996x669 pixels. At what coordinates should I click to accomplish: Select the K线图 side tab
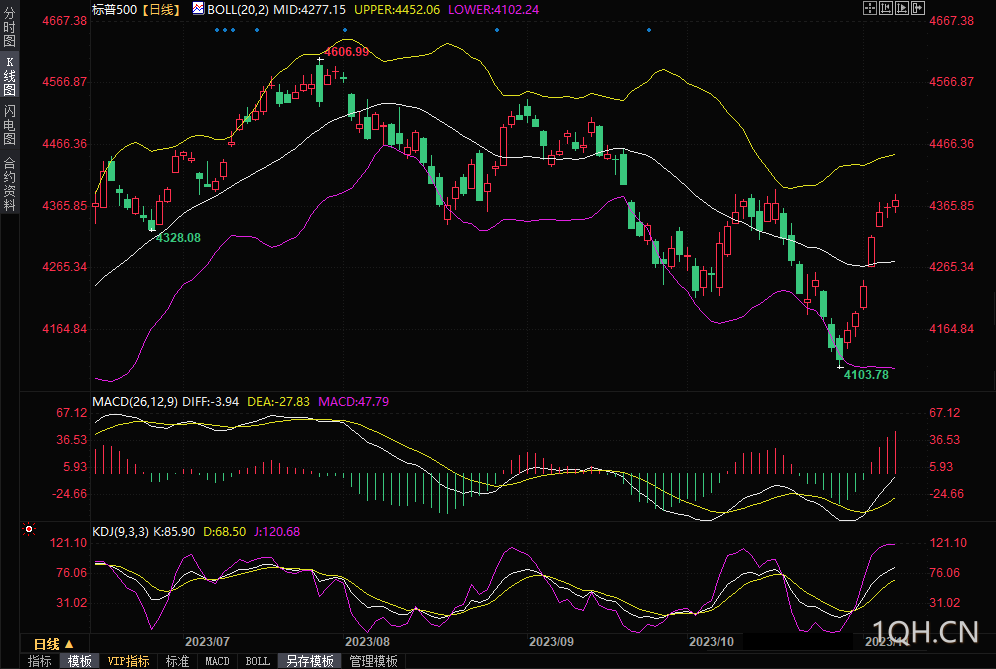tap(9, 76)
